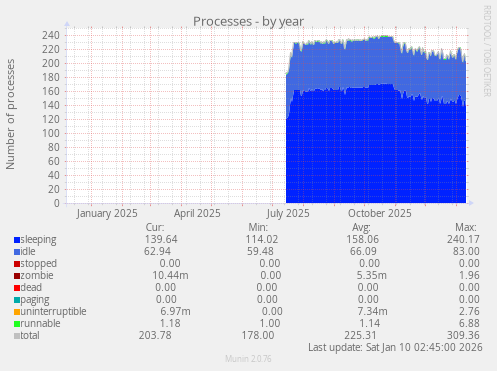Select the 'runnable' legend label

pos(40,323)
